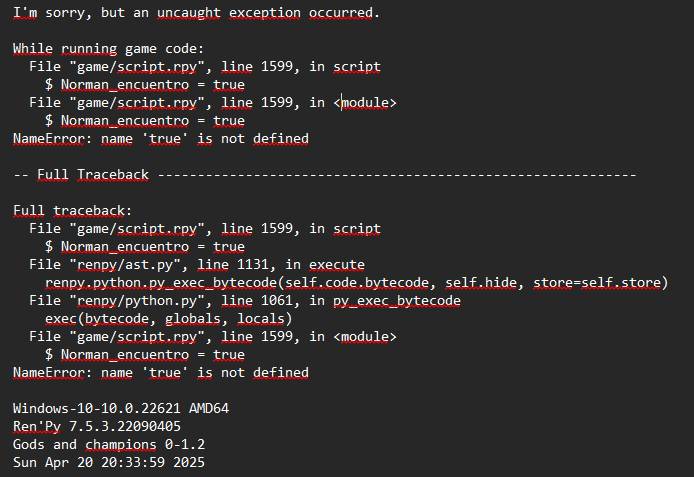Place cursor in 'While running game code:' line
694x477 pixels.
coord(108,49)
